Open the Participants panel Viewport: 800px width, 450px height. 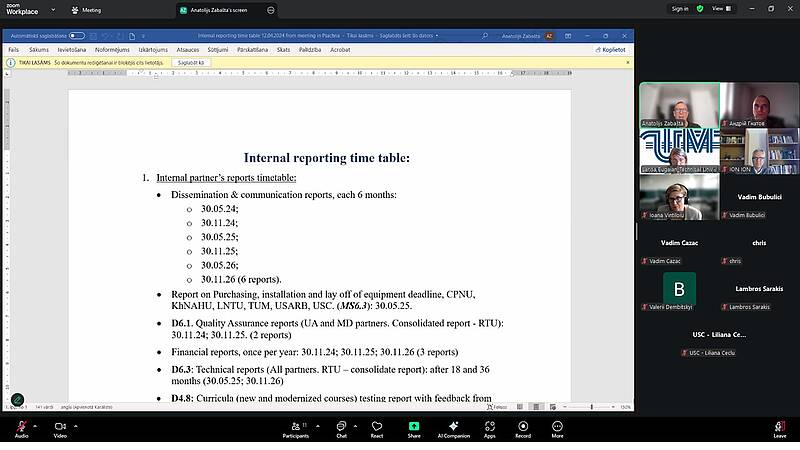(x=295, y=427)
